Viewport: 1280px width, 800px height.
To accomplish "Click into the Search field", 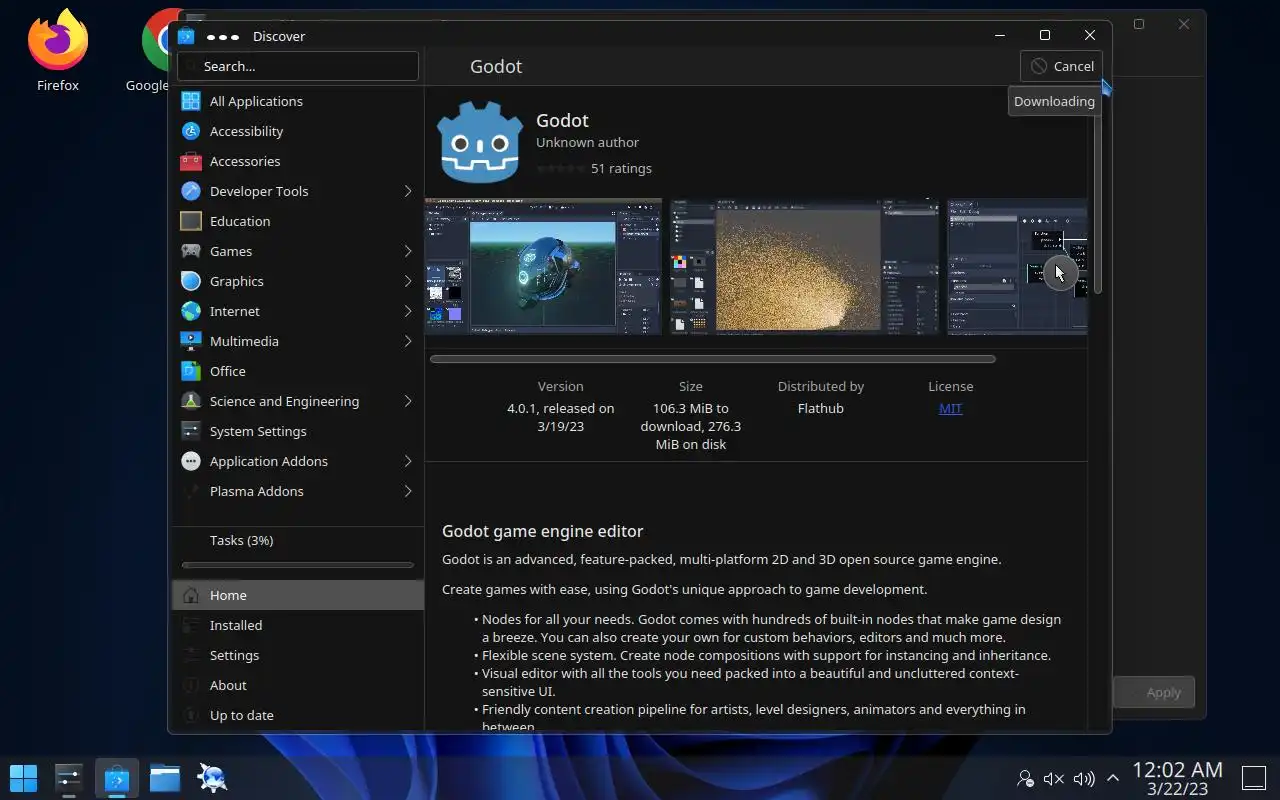I will 298,66.
